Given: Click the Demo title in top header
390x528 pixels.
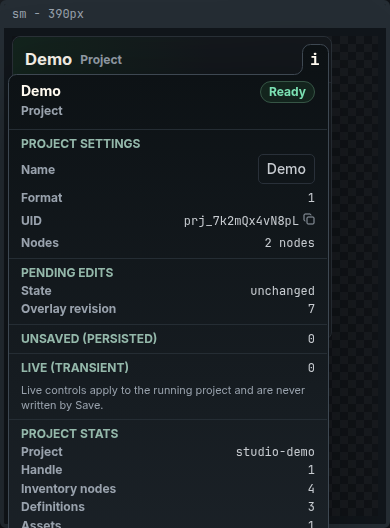Looking at the screenshot, I should pos(48,60).
